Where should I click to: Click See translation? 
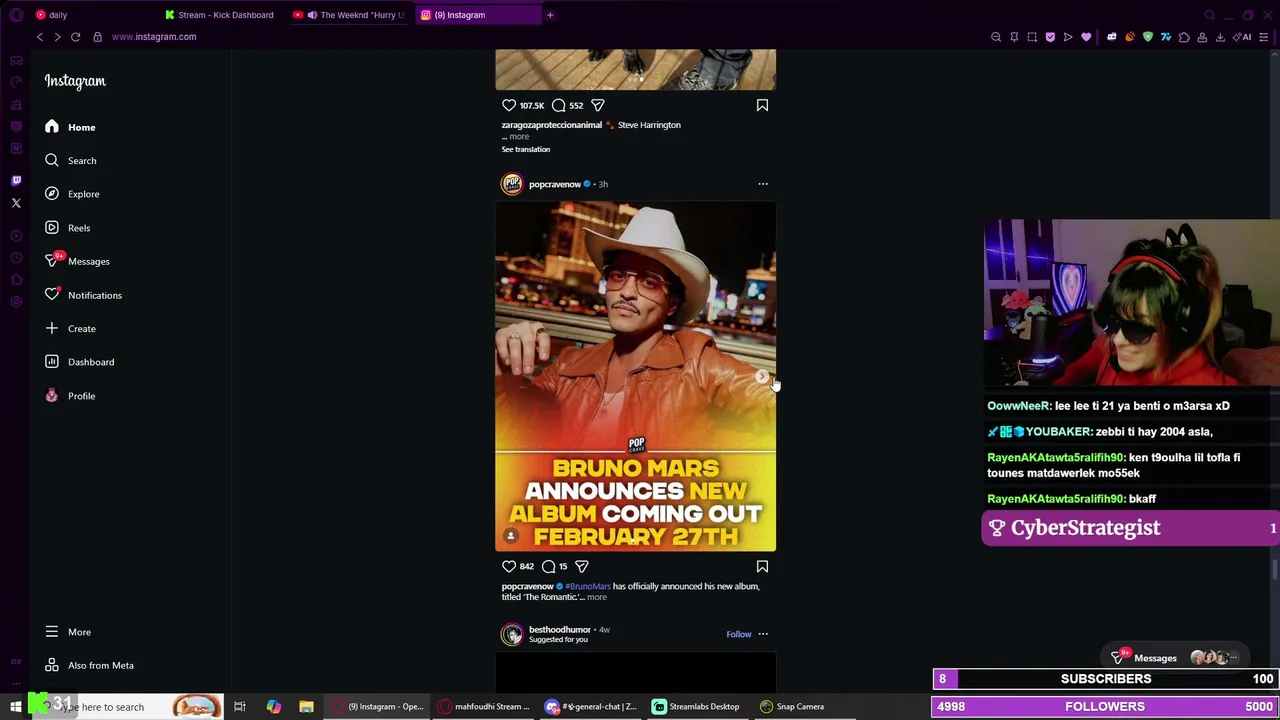click(x=526, y=149)
